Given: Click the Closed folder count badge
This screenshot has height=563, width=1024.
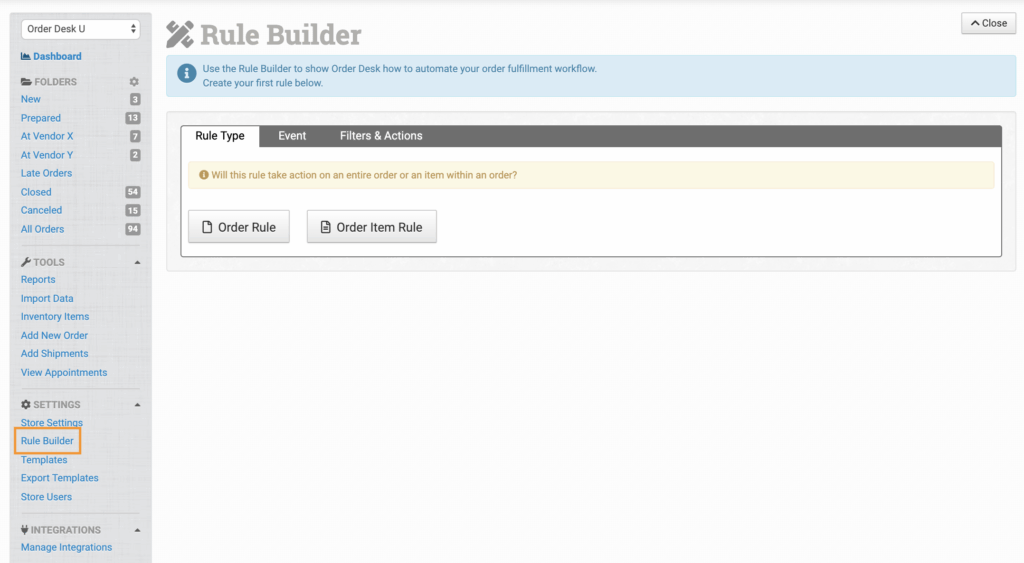Looking at the screenshot, I should [132, 192].
